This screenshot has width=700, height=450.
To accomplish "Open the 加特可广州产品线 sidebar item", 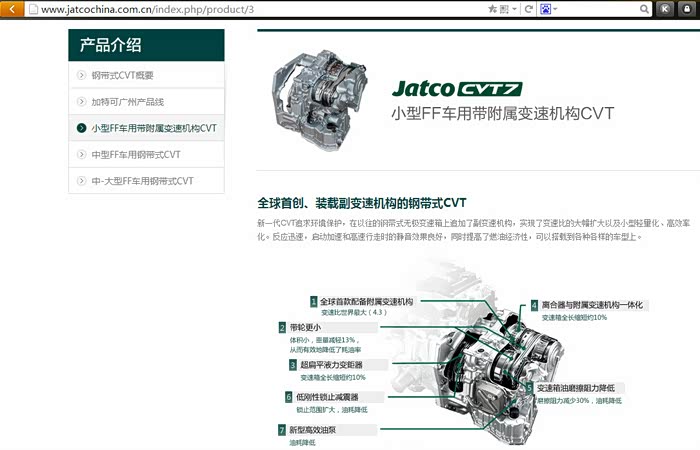I will tap(146, 102).
